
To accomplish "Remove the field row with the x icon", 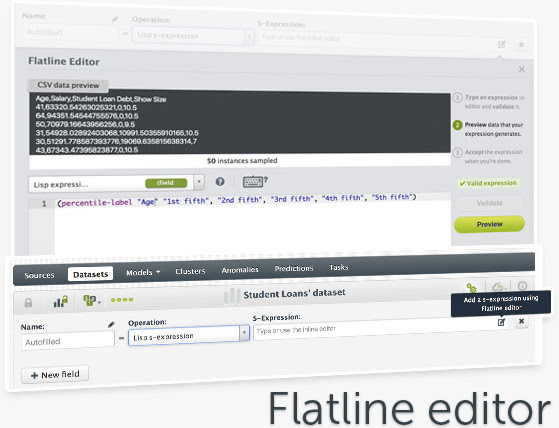I will tap(521, 321).
